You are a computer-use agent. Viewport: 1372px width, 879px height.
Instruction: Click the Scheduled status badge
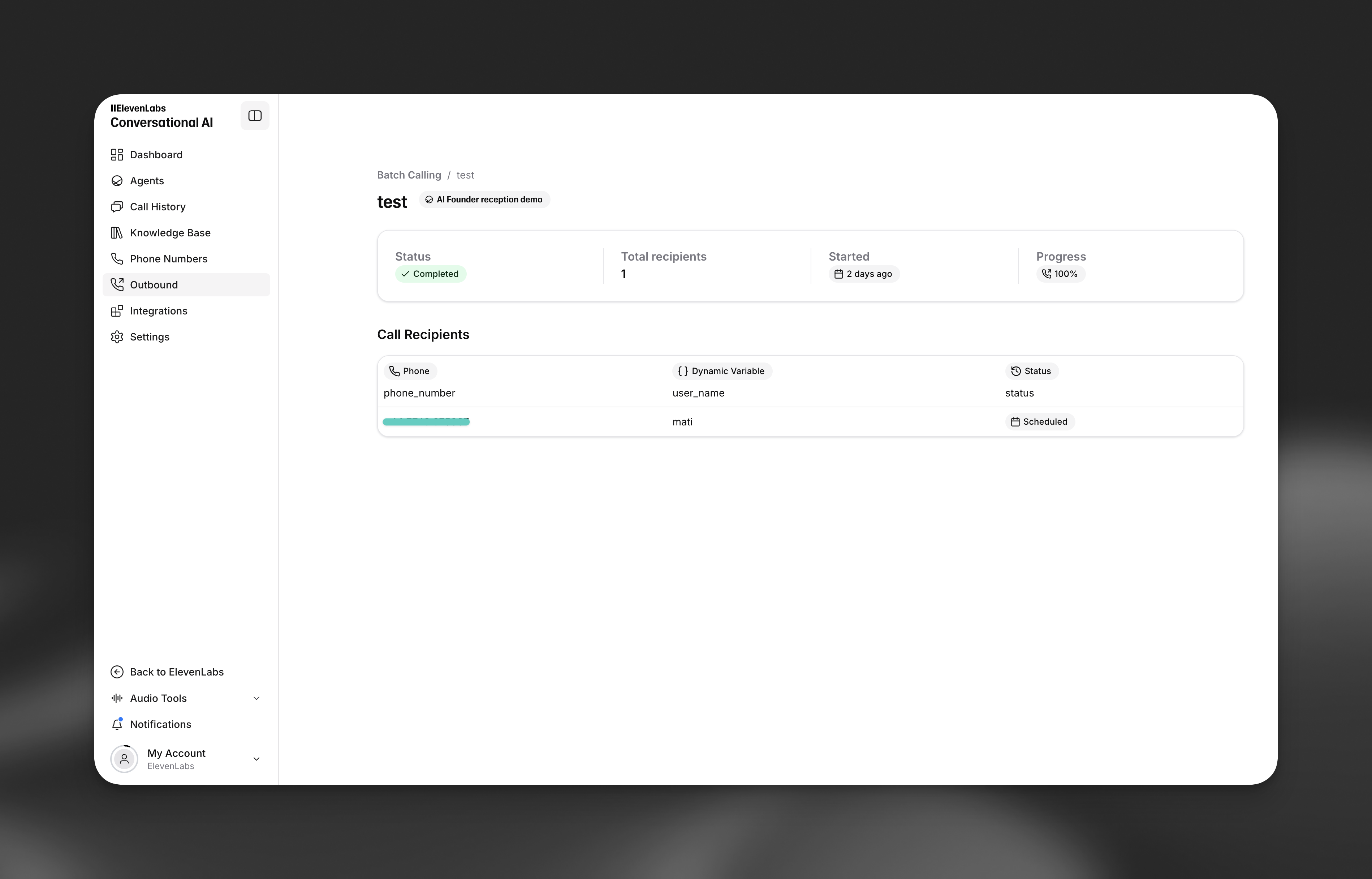pos(1039,421)
